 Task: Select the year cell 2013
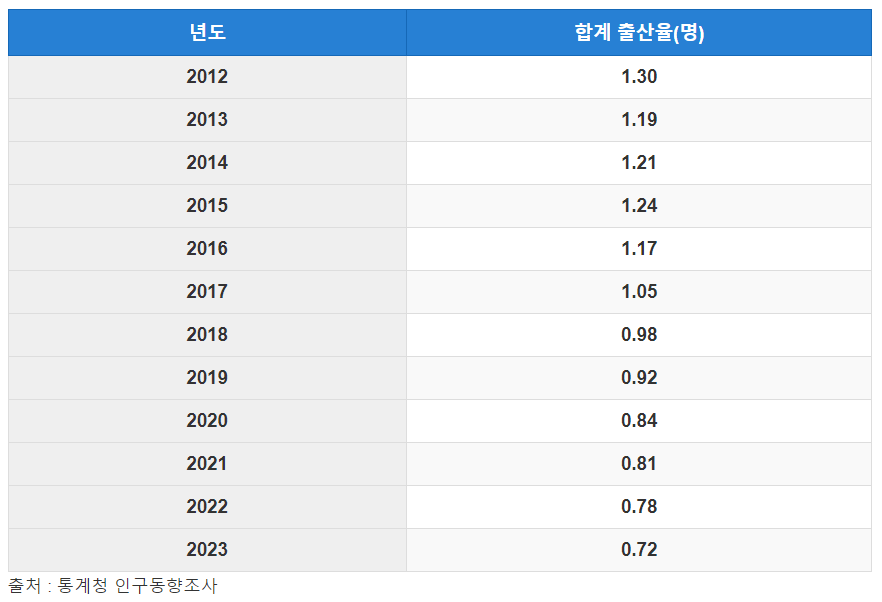pos(207,120)
